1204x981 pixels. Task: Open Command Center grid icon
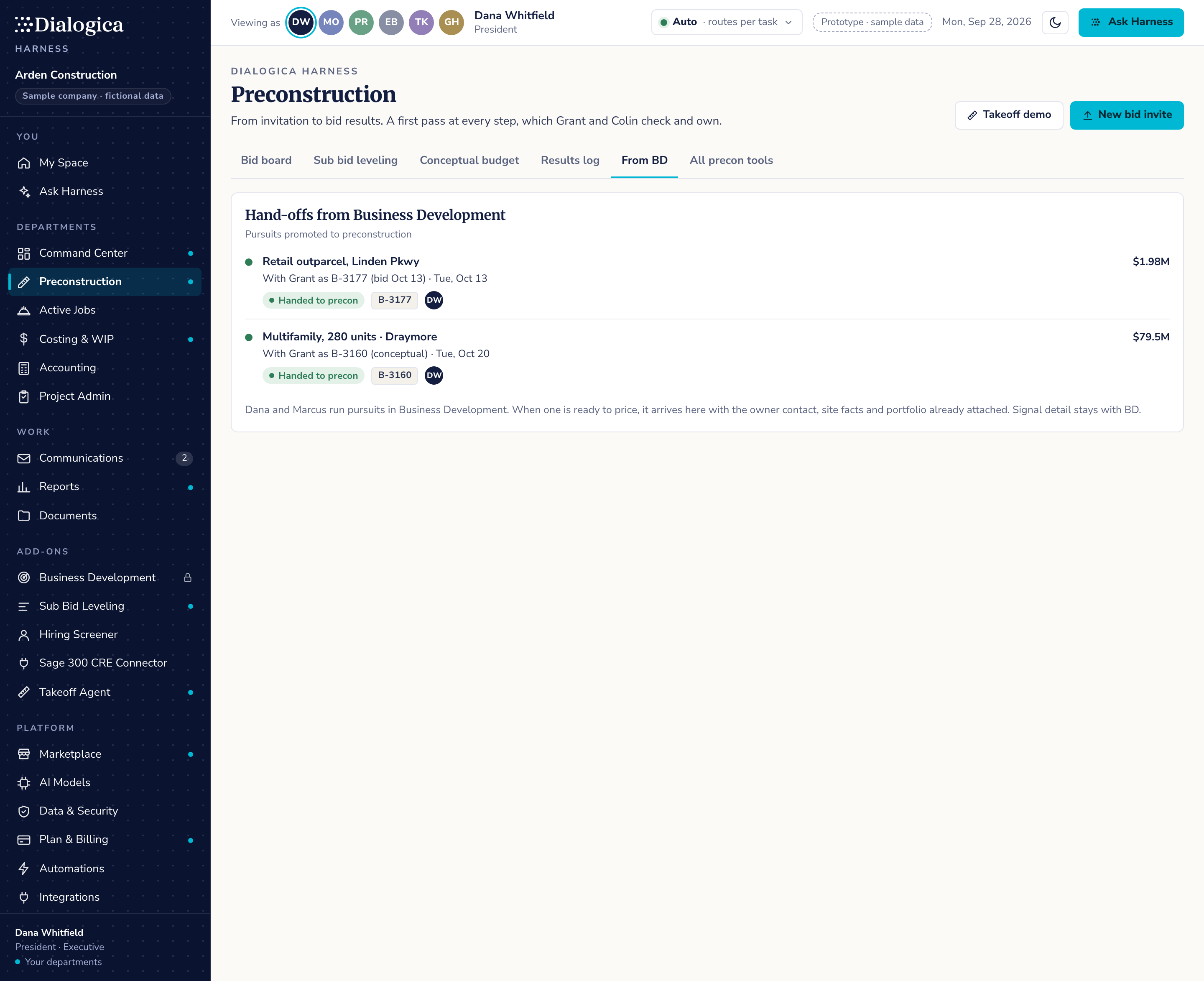coord(24,253)
